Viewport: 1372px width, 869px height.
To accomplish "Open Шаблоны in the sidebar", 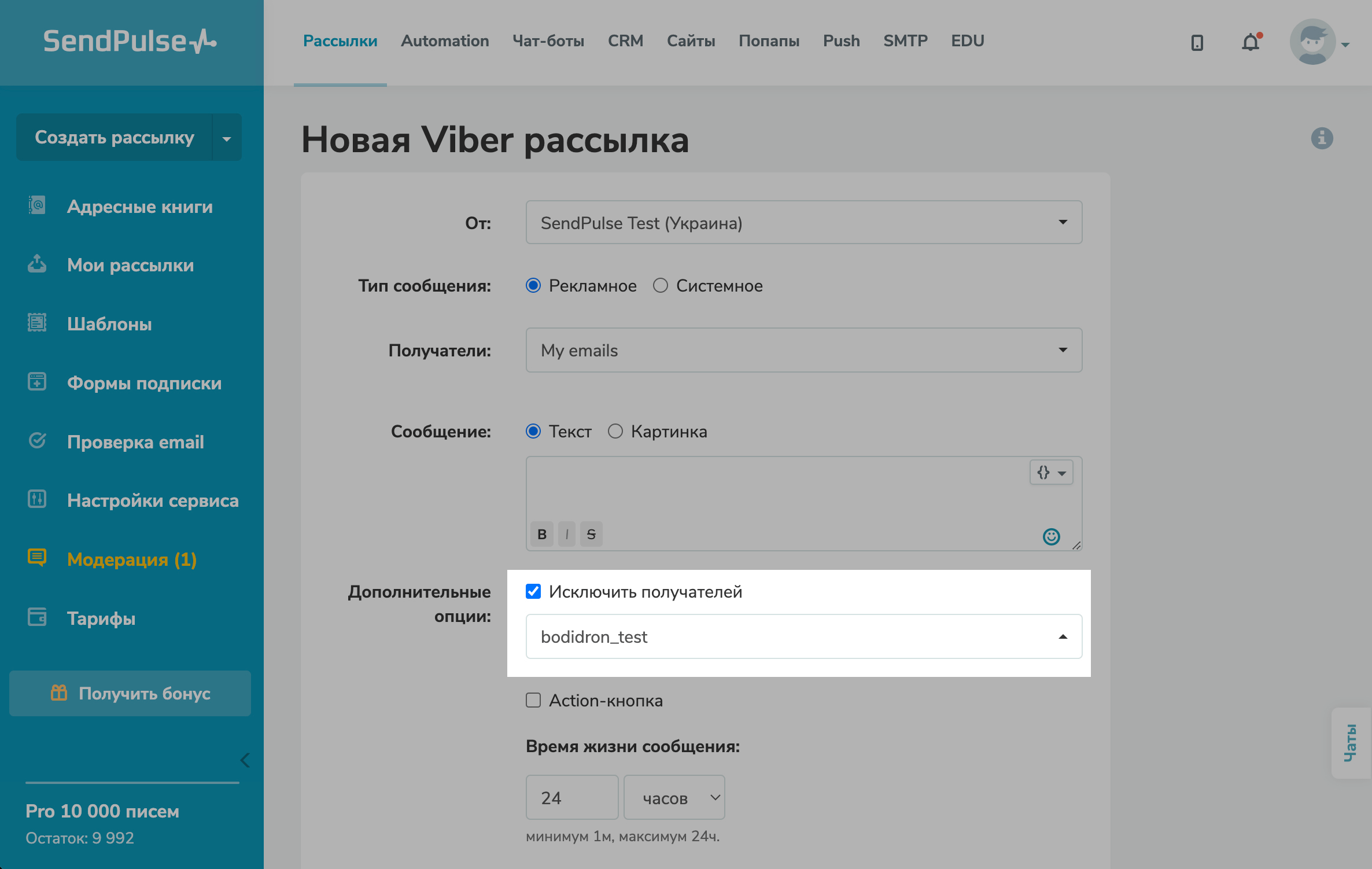I will click(109, 324).
